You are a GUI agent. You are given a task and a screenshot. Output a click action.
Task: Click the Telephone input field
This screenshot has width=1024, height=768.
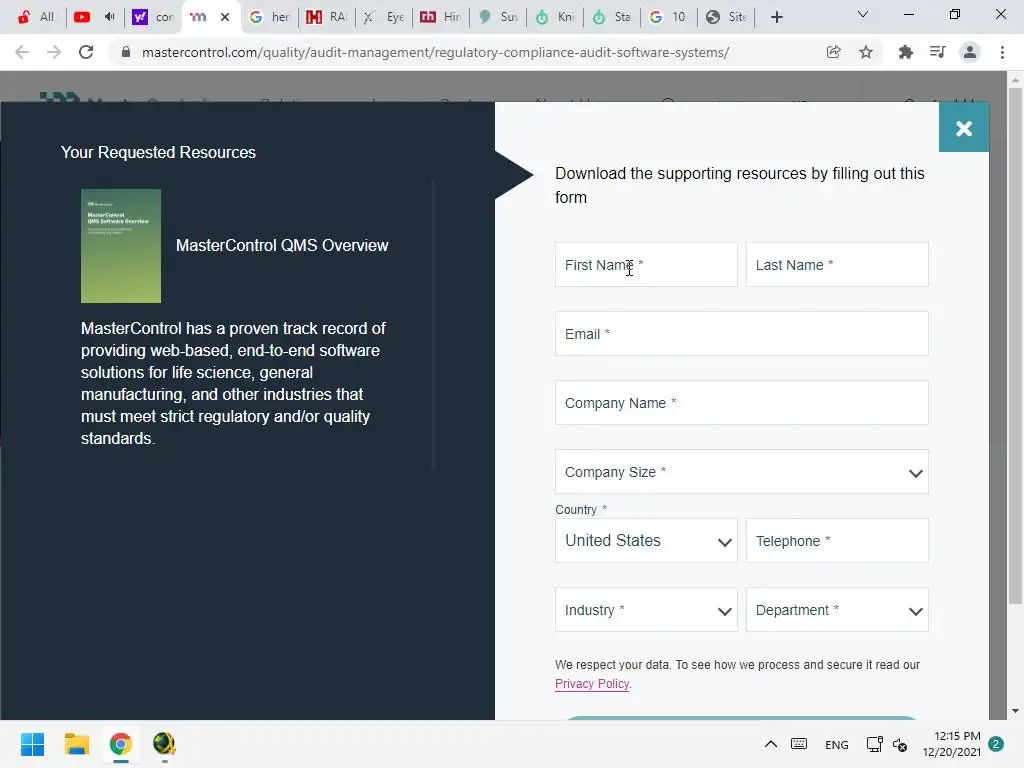837,541
